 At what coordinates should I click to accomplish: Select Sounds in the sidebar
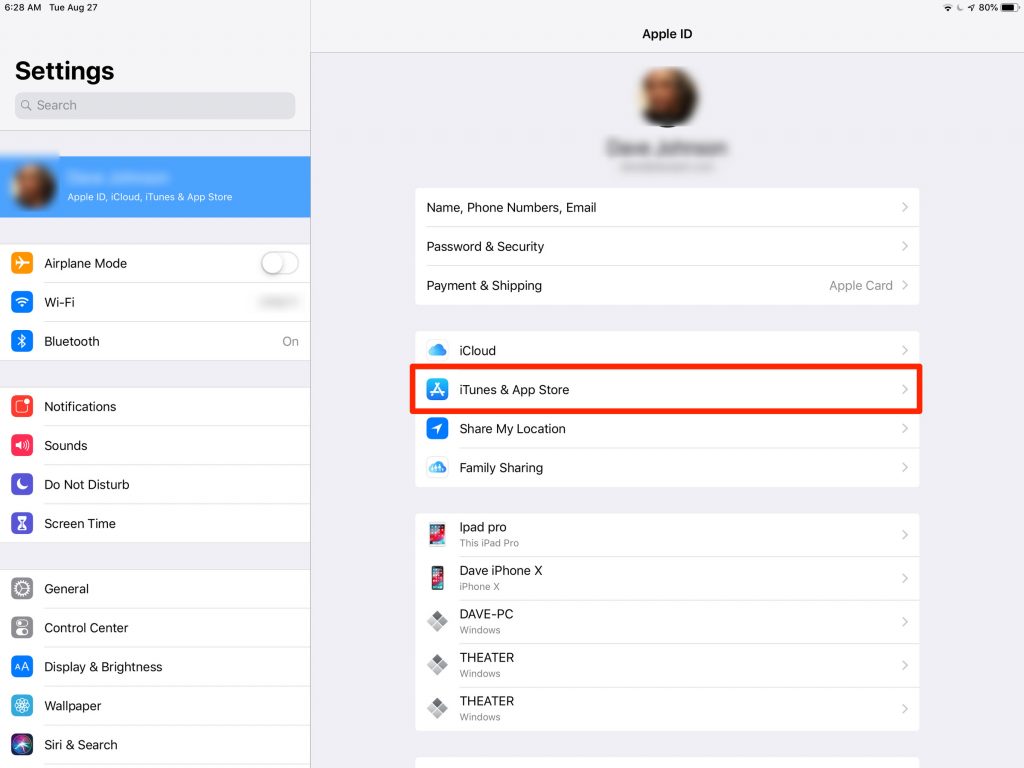155,445
